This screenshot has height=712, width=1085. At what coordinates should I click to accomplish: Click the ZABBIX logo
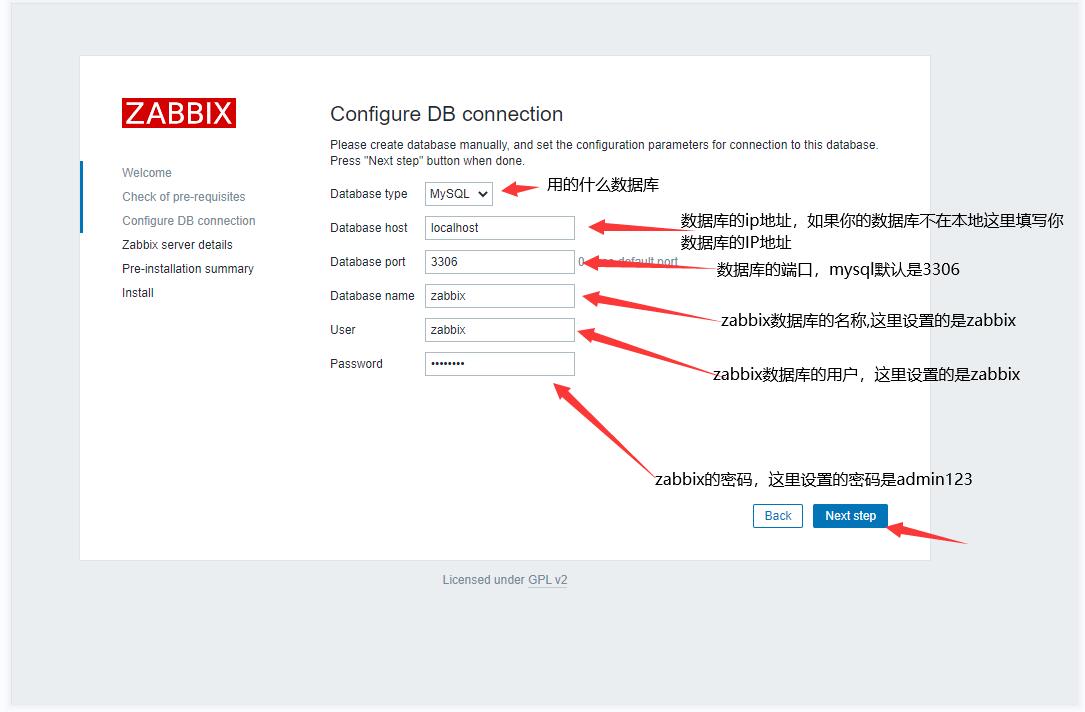coord(179,113)
